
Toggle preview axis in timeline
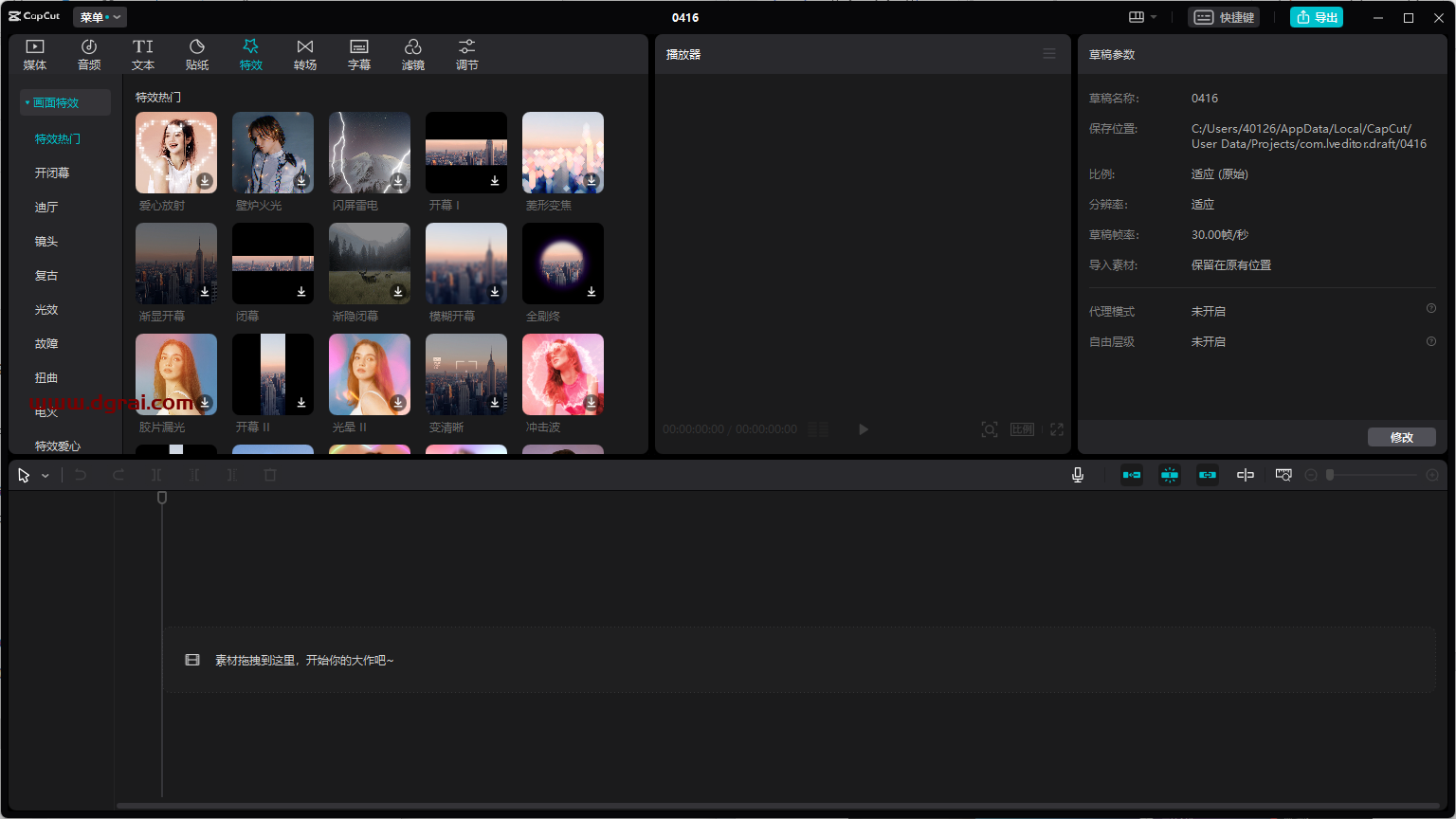(1246, 475)
